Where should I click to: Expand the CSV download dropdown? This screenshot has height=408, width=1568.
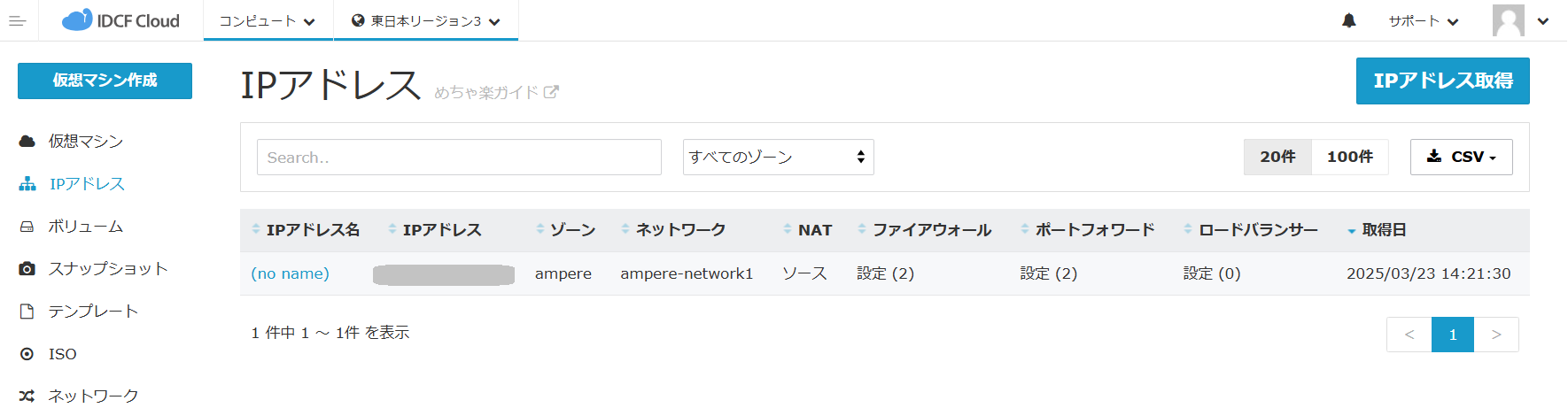(1461, 157)
